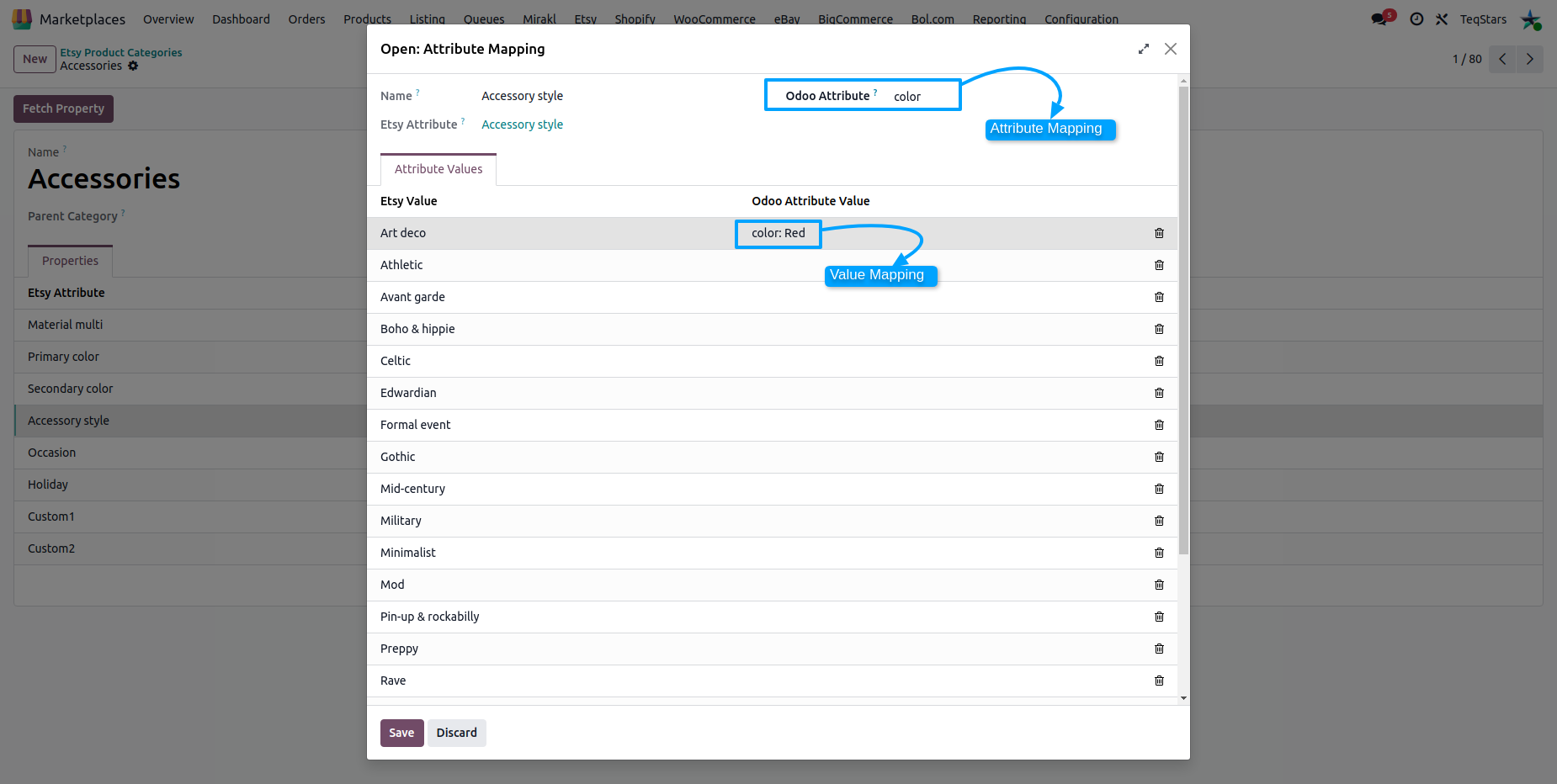Save the attribute mapping

click(x=401, y=733)
